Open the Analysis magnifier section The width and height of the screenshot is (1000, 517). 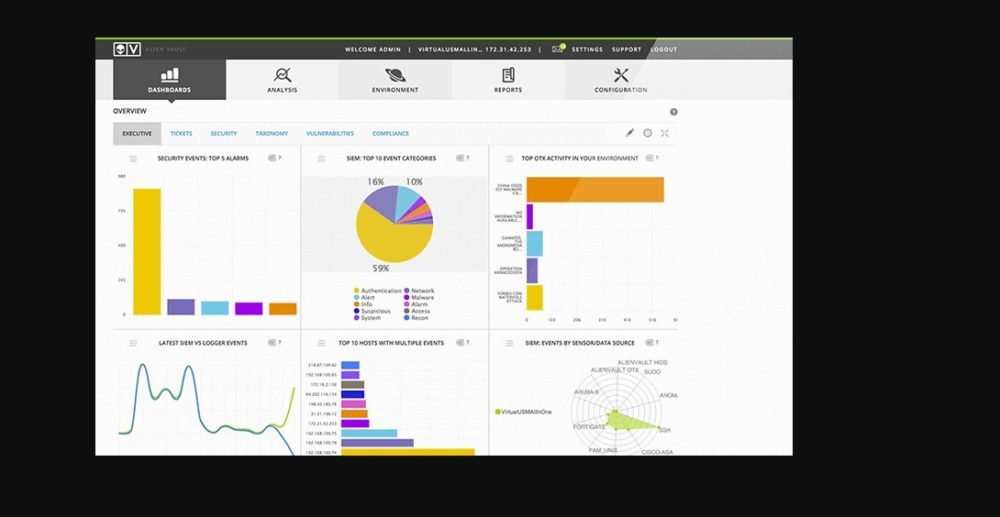[x=282, y=79]
